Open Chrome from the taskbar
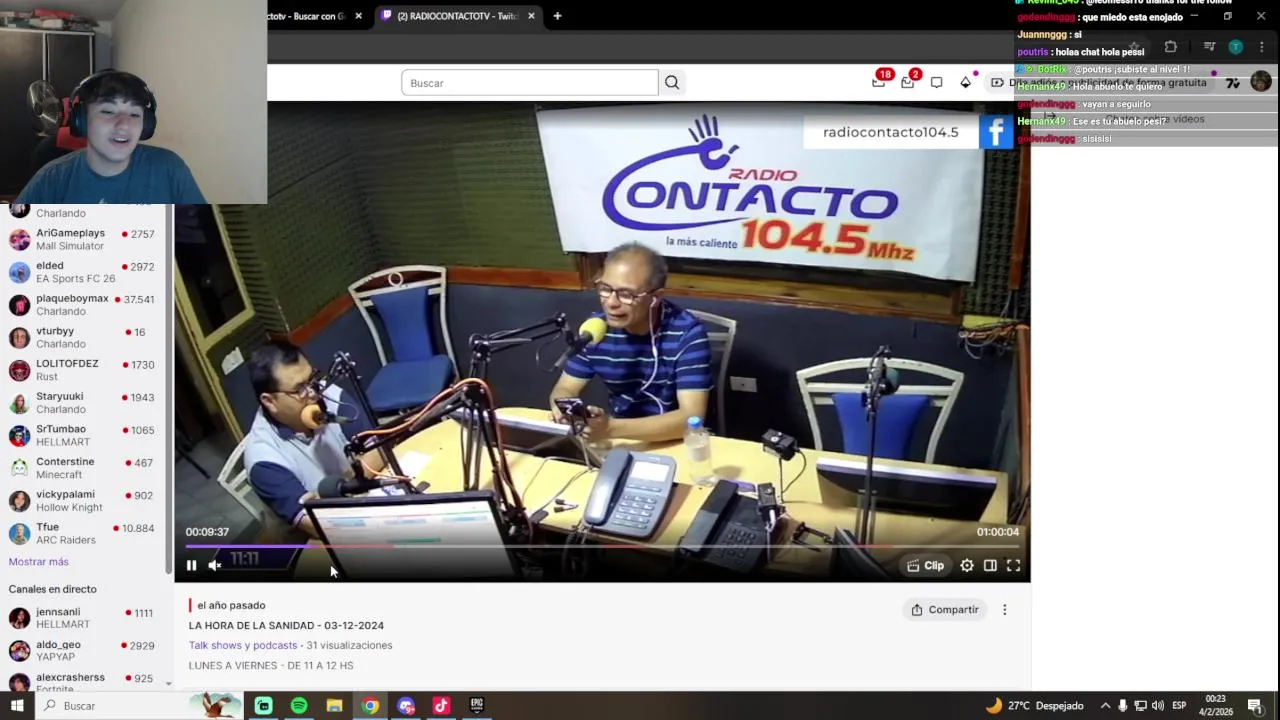1280x720 pixels. [x=370, y=706]
